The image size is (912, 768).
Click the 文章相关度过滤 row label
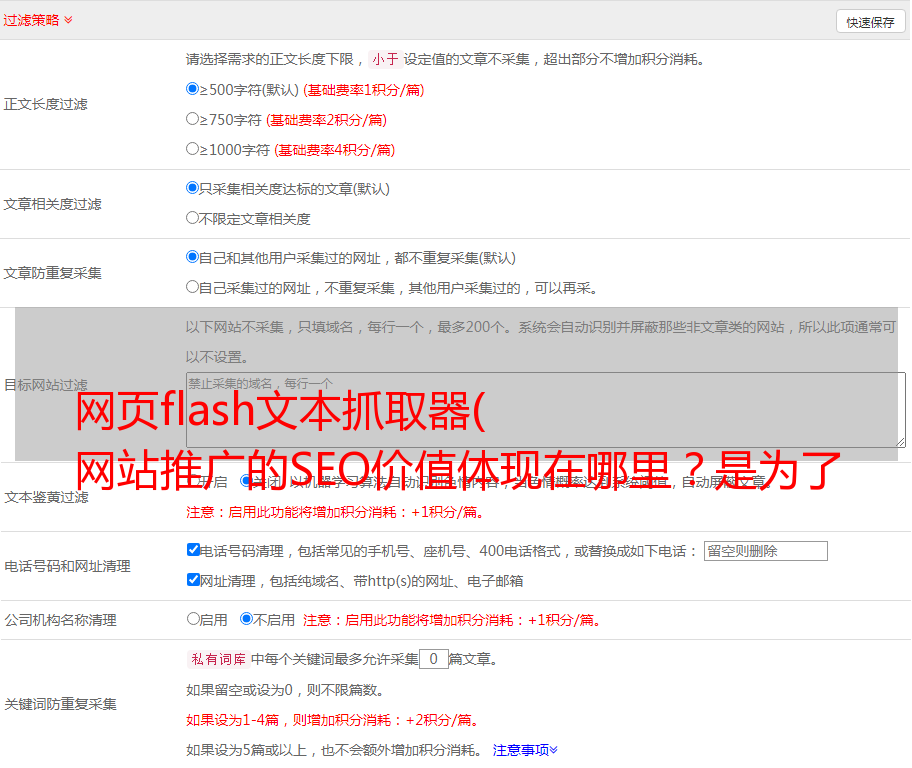pos(52,204)
